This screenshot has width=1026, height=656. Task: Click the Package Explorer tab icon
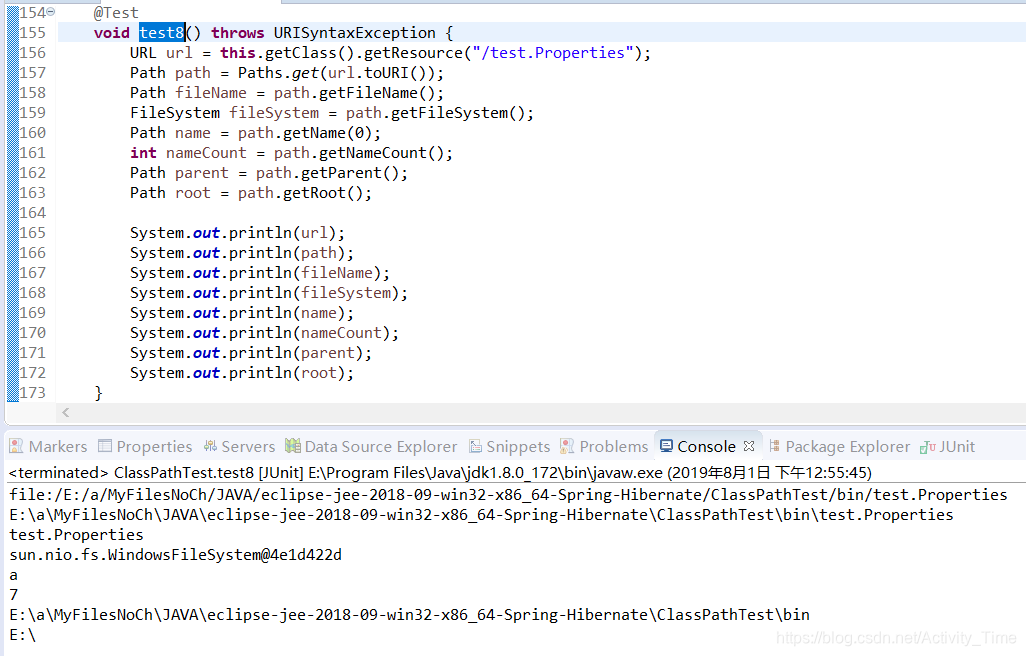[774, 445]
